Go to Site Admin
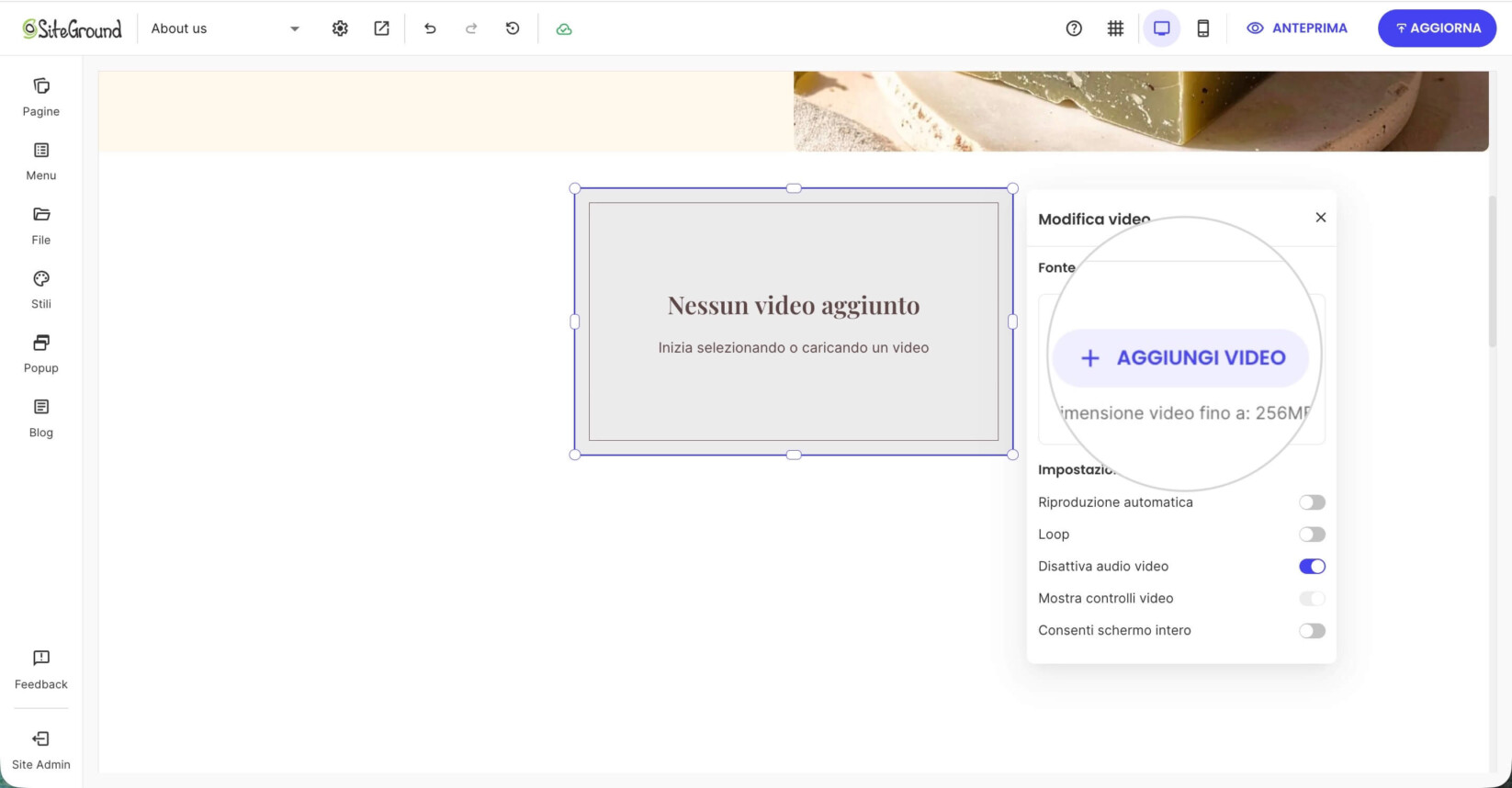1512x788 pixels. pos(41,750)
